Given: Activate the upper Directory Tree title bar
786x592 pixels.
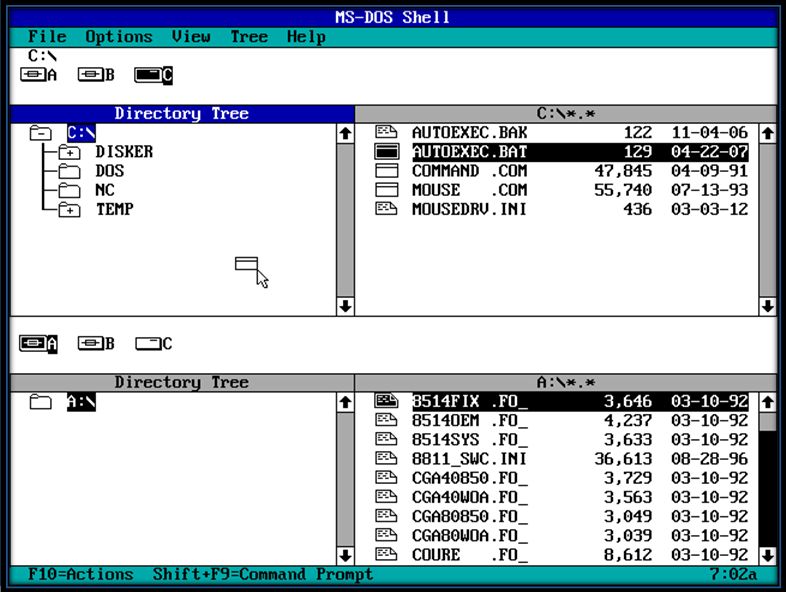Looking at the screenshot, I should (x=182, y=114).
